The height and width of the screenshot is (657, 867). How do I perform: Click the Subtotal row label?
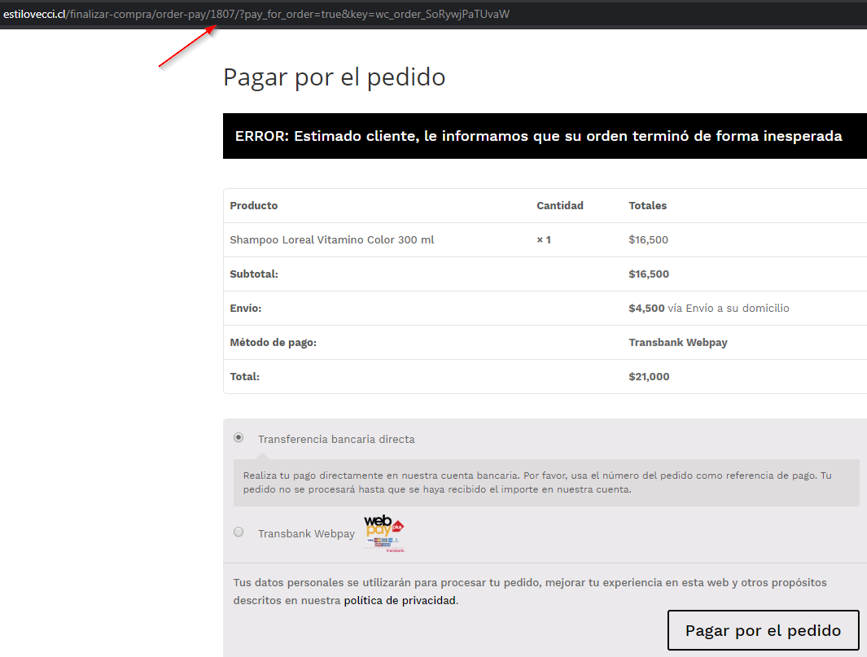click(254, 274)
